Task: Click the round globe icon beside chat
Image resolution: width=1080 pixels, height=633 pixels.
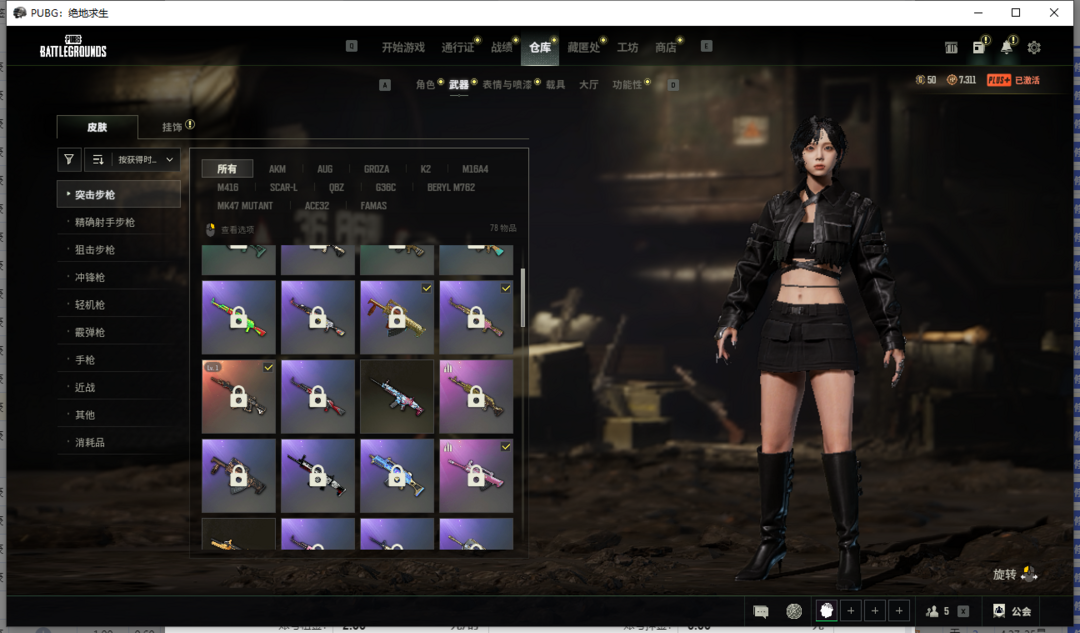Action: coord(794,611)
